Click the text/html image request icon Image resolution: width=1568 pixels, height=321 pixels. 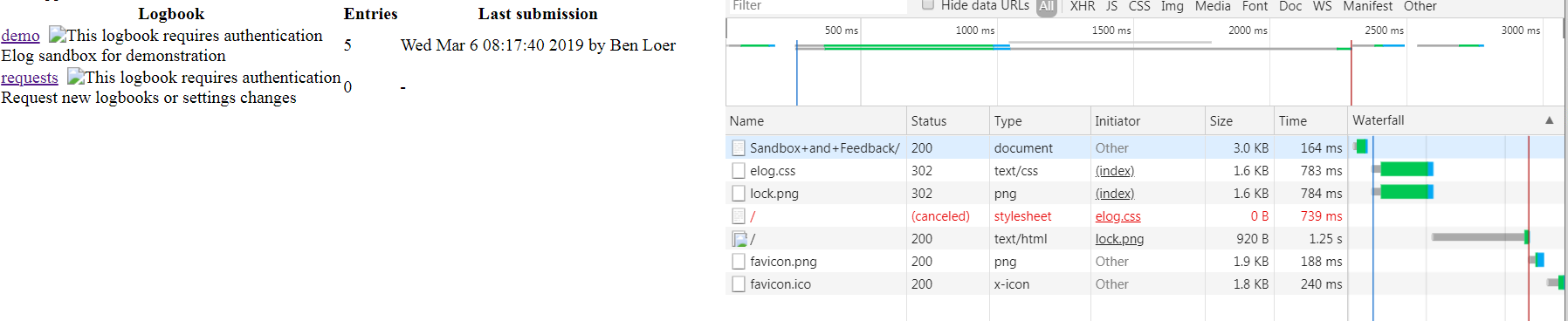tap(739, 239)
